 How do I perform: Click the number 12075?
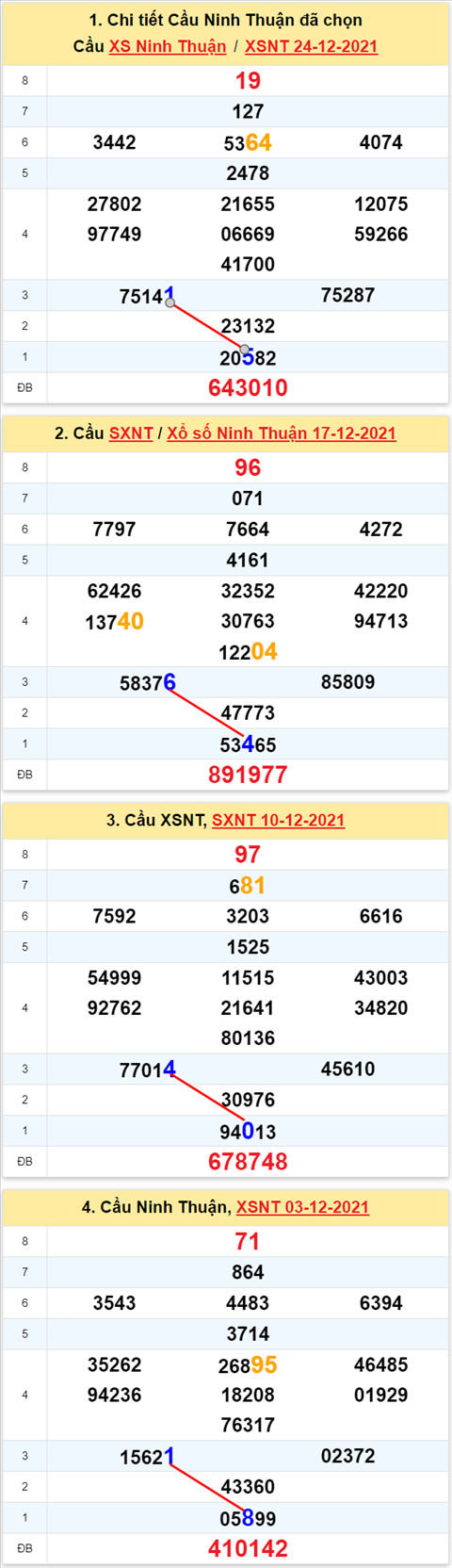pyautogui.click(x=381, y=204)
